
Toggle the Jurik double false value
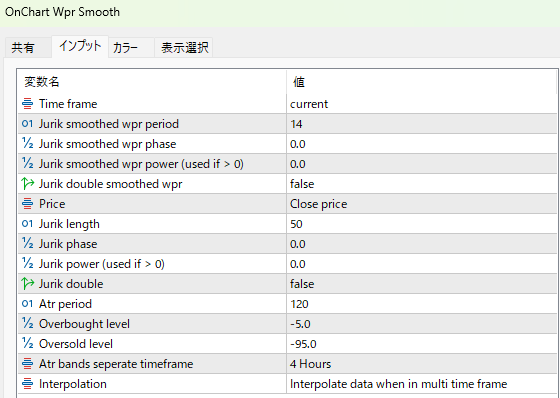click(421, 284)
